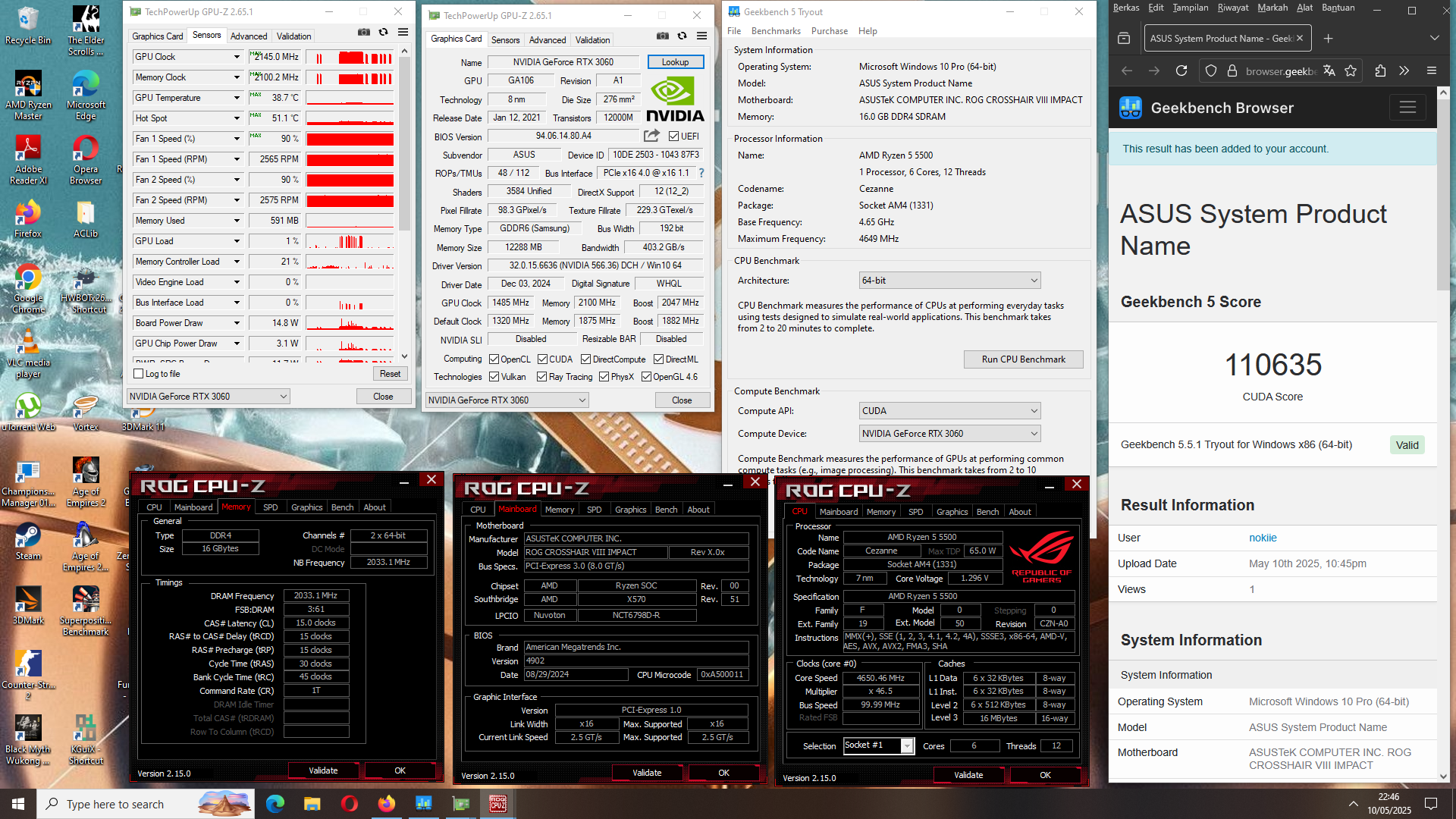
Task: Click the PCIe bus interface question mark
Action: pyautogui.click(x=701, y=173)
